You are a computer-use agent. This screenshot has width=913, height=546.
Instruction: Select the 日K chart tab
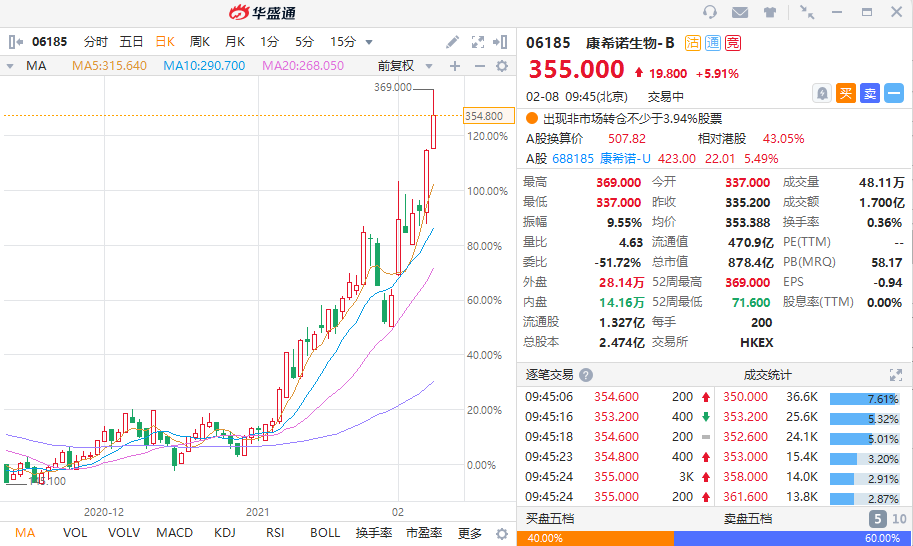coord(165,42)
